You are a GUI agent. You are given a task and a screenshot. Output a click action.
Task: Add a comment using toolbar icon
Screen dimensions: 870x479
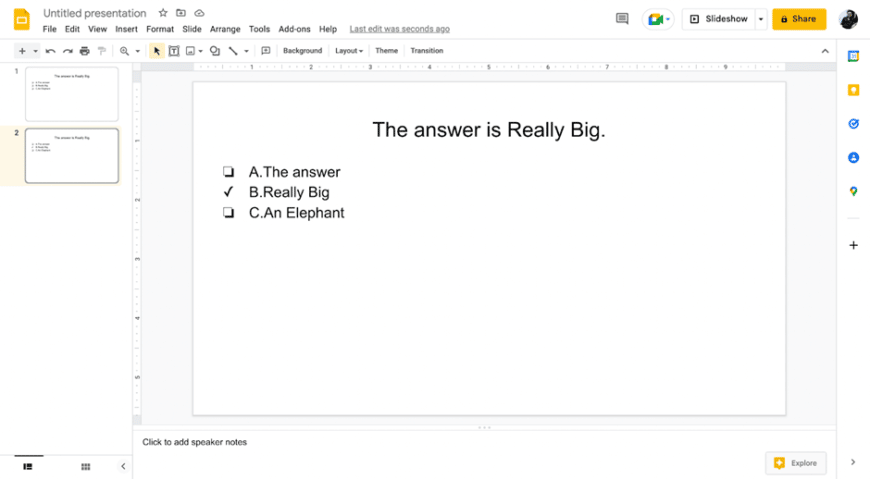[265, 51]
